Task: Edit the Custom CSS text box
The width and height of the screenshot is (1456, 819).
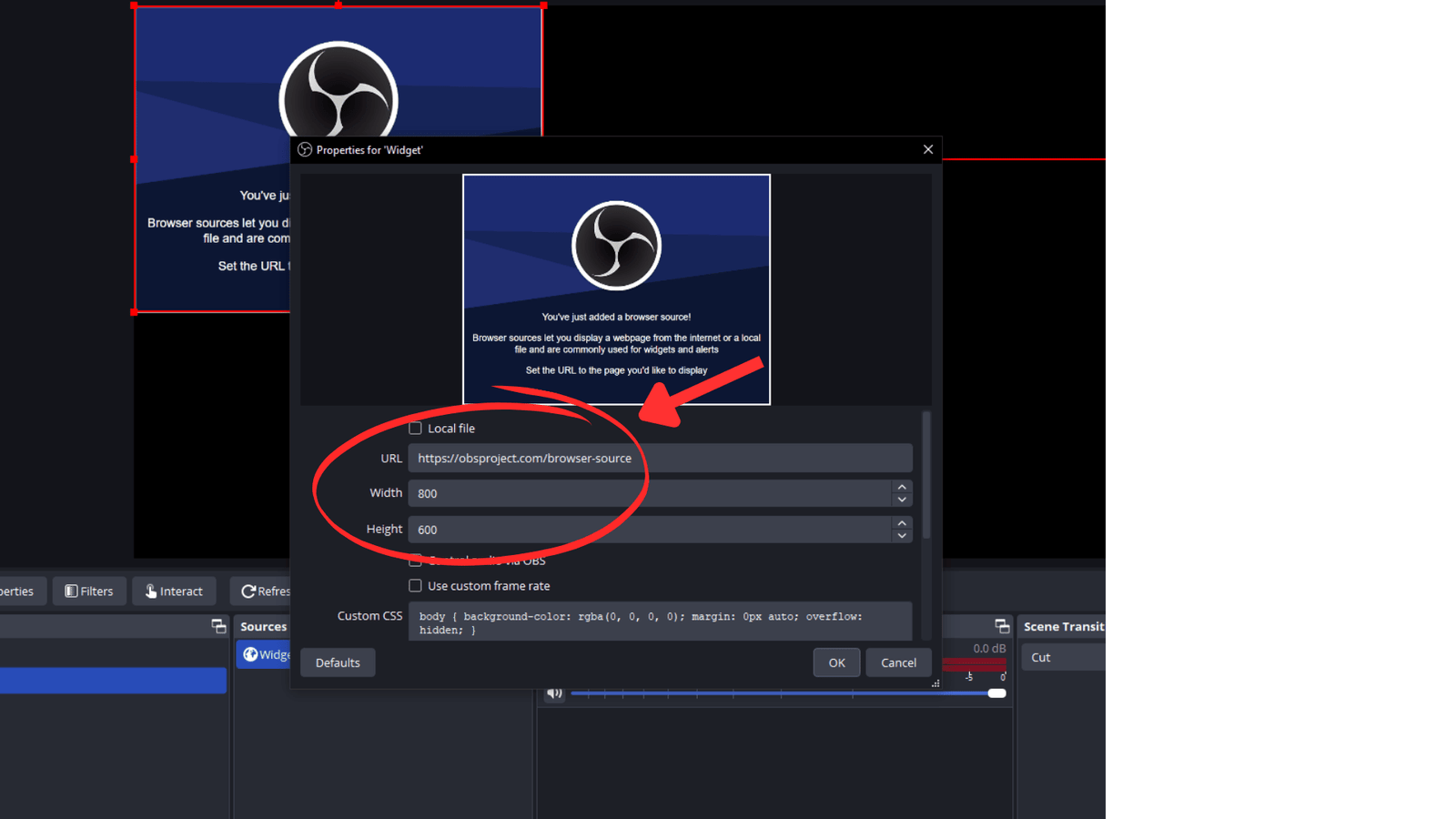Action: tap(660, 622)
